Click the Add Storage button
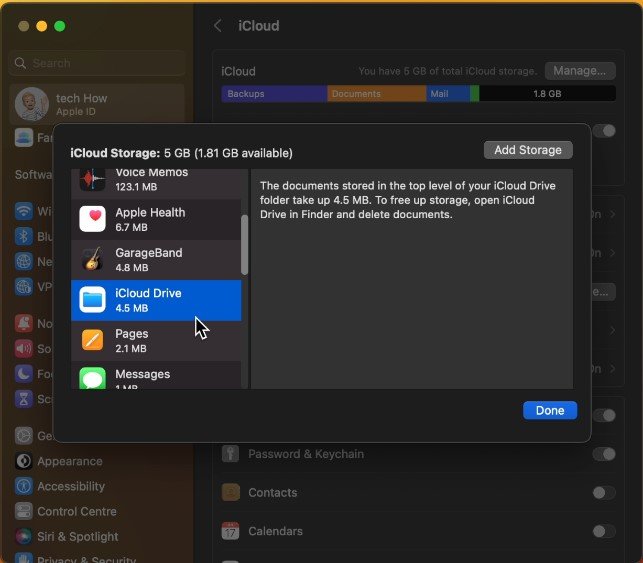643x563 pixels. pyautogui.click(x=528, y=150)
